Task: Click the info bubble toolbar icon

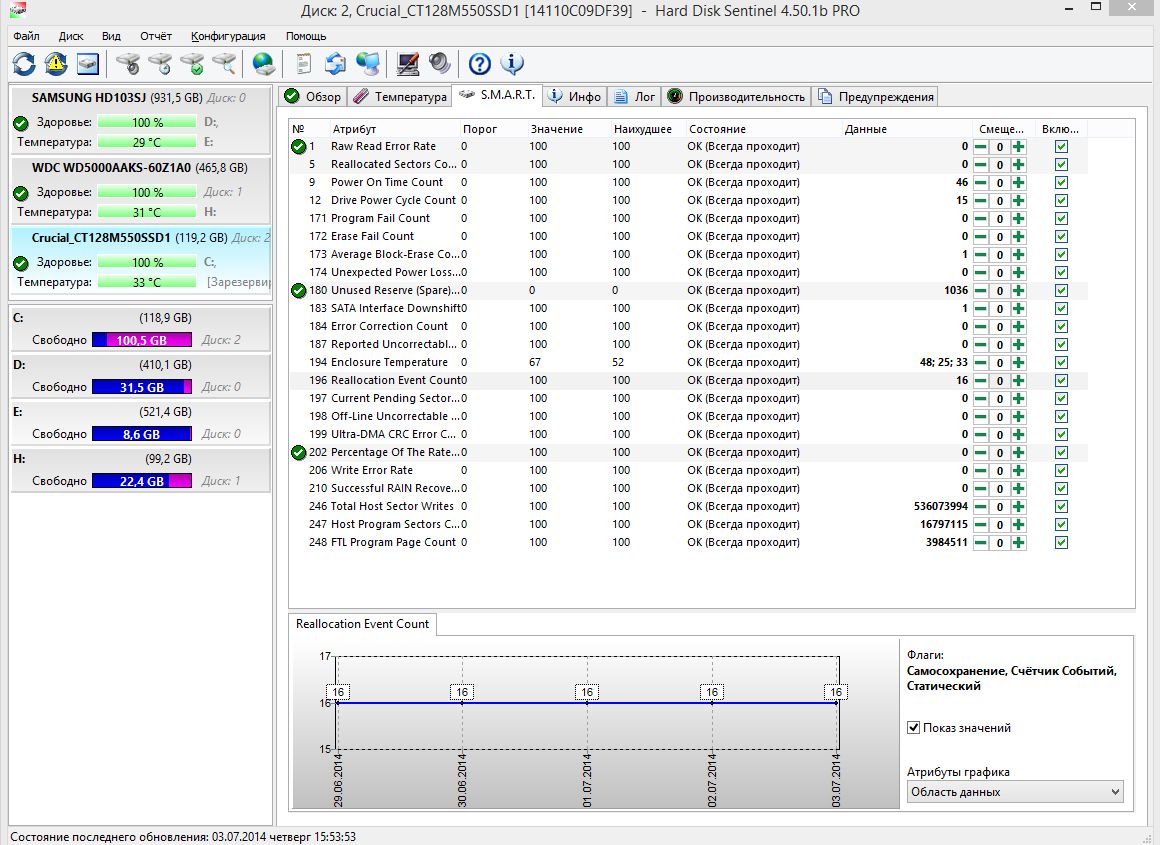Action: 512,64
